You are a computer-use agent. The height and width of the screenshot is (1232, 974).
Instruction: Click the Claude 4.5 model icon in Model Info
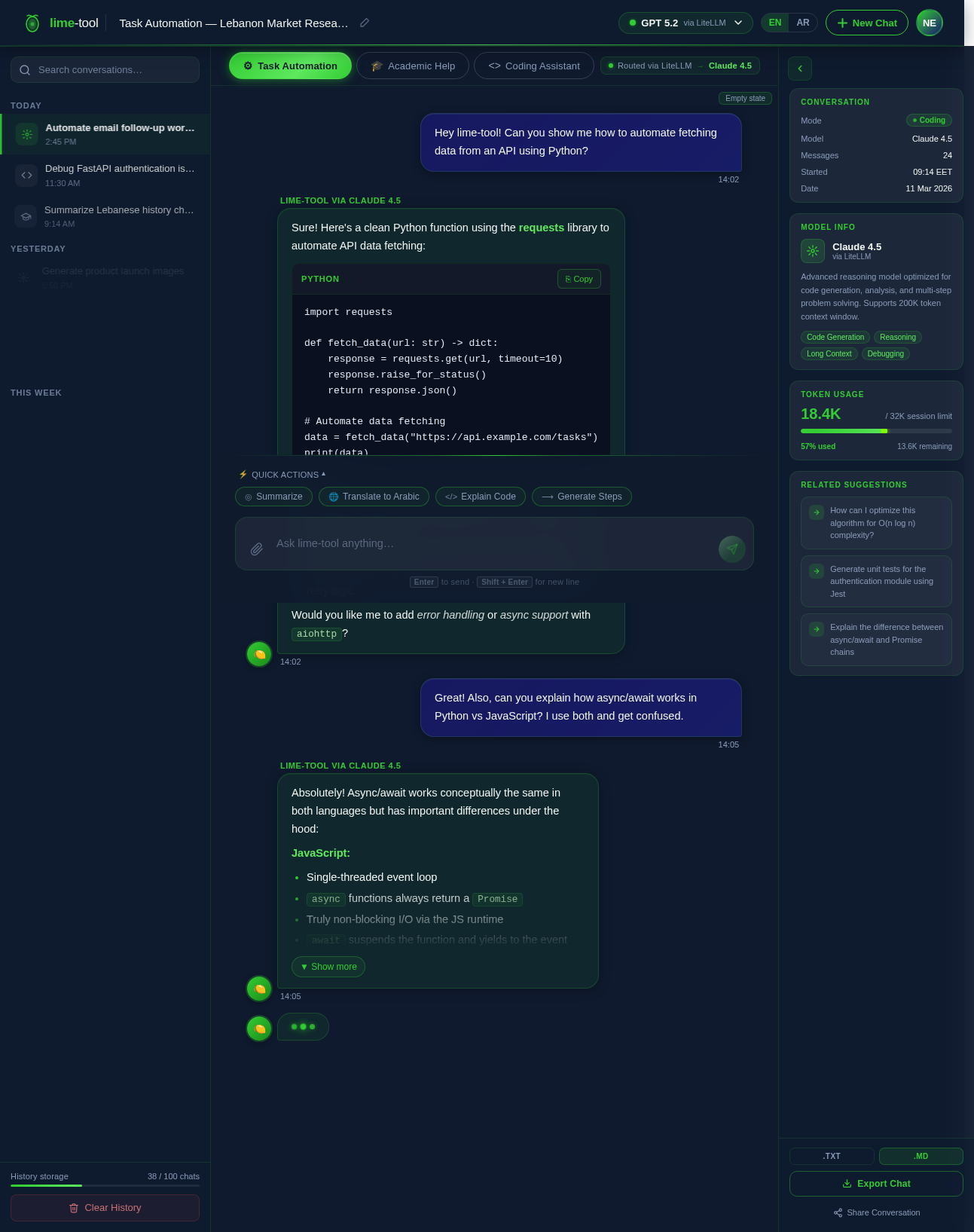pos(814,251)
